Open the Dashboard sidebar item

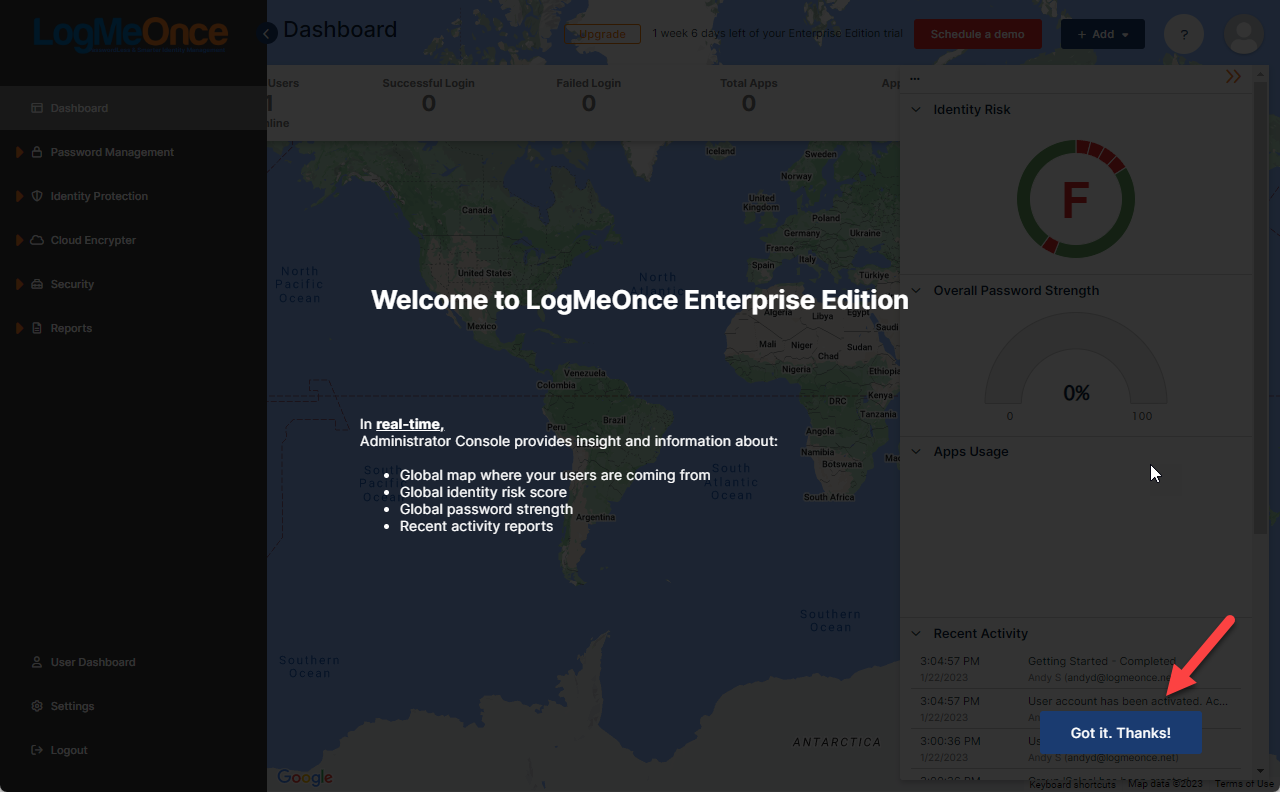pos(133,108)
